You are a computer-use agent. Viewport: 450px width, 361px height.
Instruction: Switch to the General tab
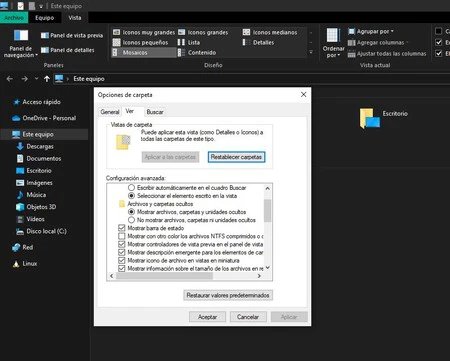coord(110,112)
